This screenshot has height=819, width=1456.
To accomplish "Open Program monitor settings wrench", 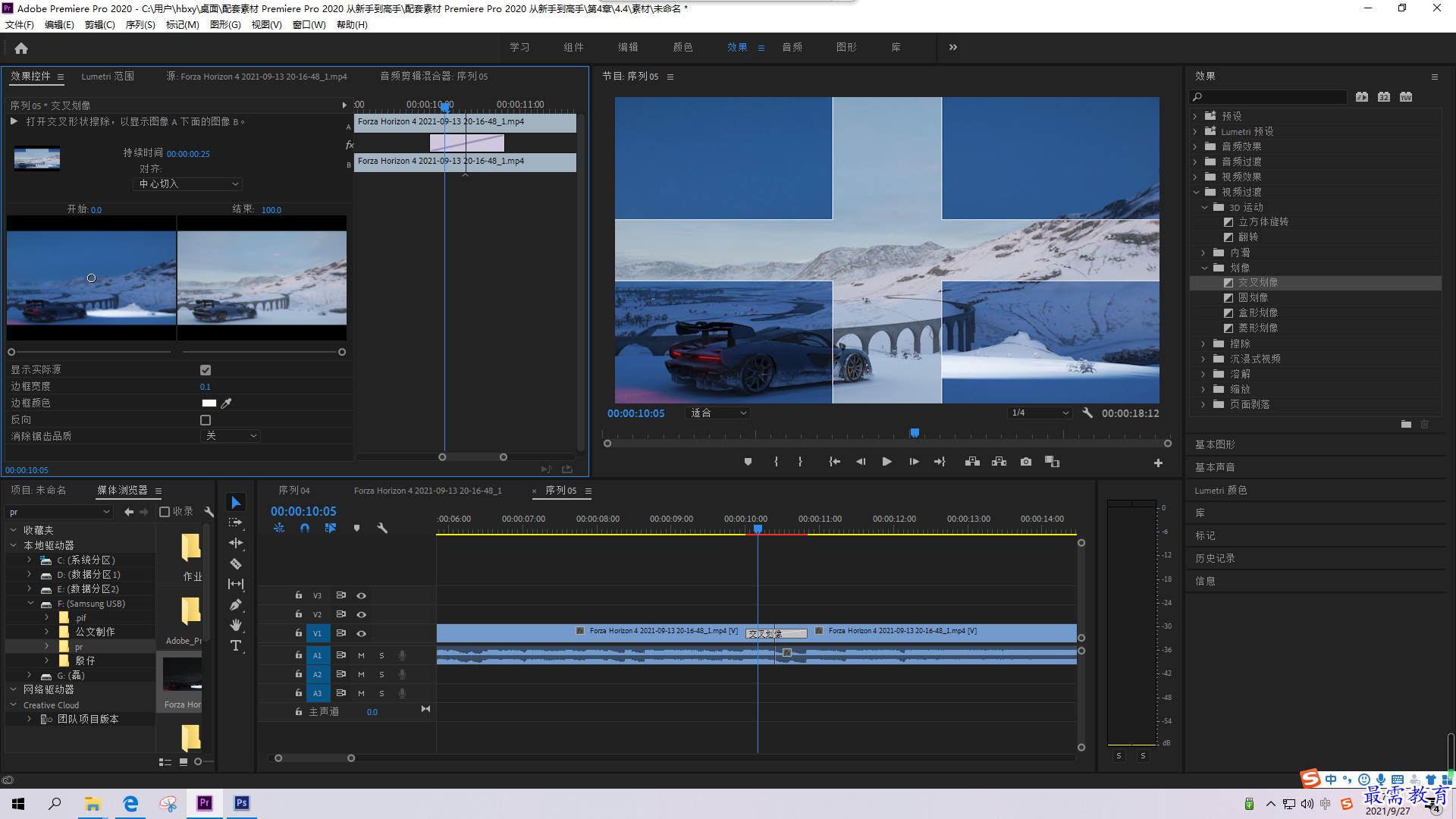I will point(1087,413).
